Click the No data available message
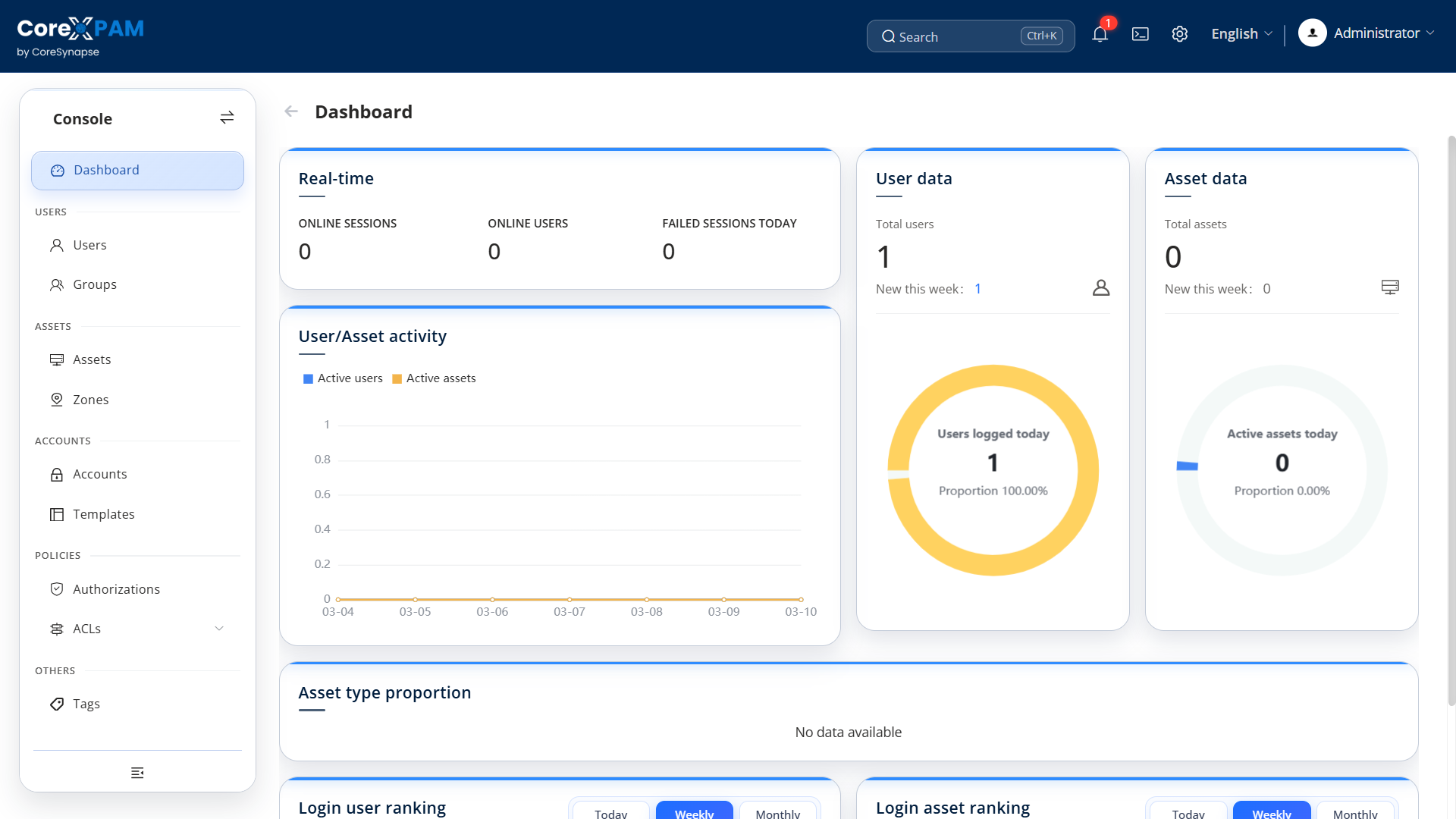Screen dimensions: 1456x819 [849, 733]
